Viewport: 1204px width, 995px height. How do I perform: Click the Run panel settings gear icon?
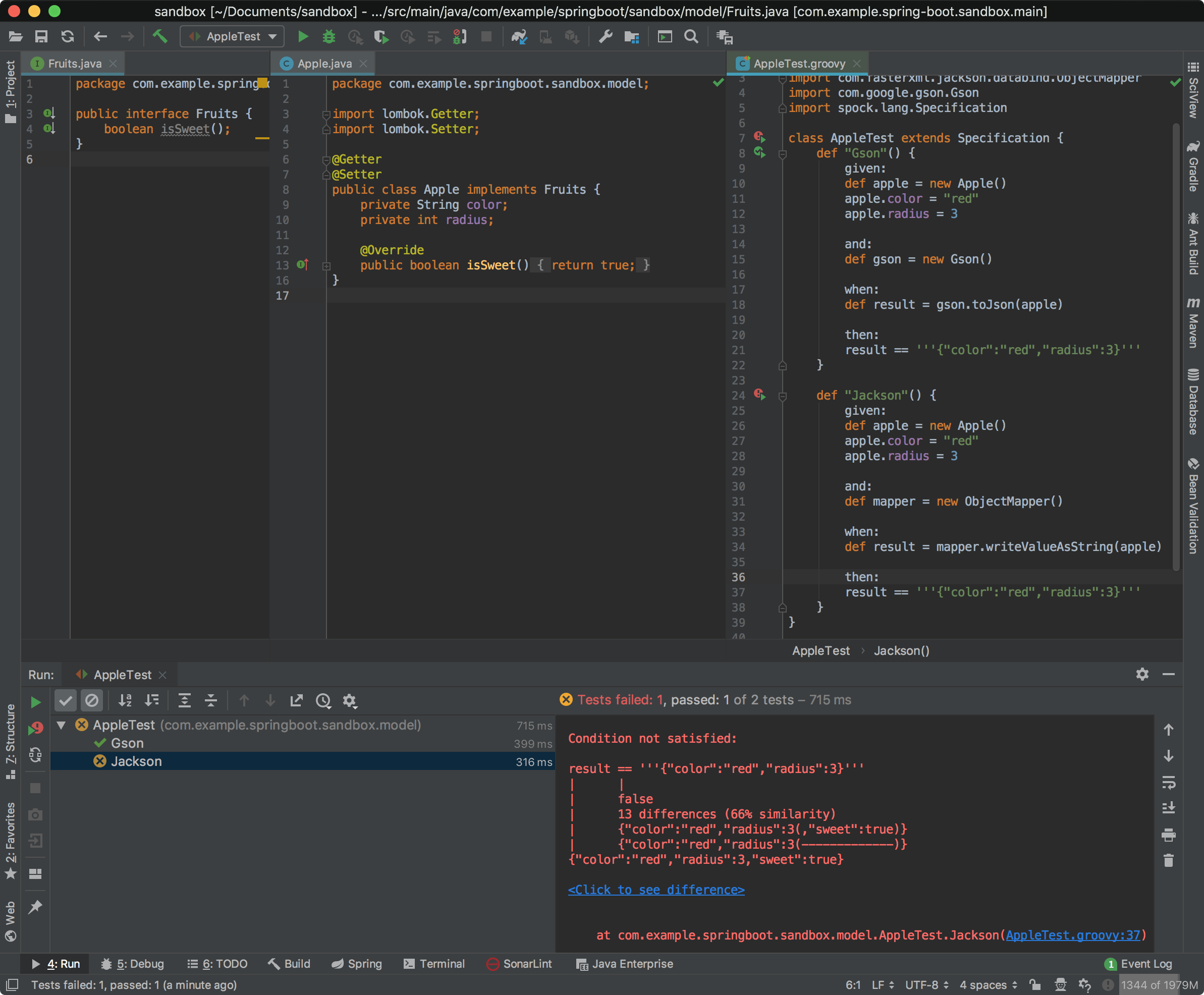(x=1141, y=674)
